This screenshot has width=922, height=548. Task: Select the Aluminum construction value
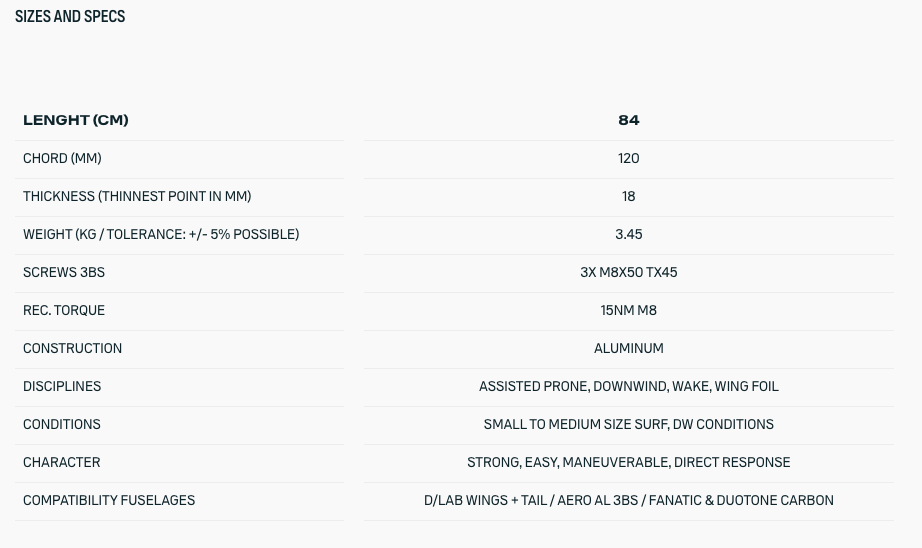tap(628, 348)
